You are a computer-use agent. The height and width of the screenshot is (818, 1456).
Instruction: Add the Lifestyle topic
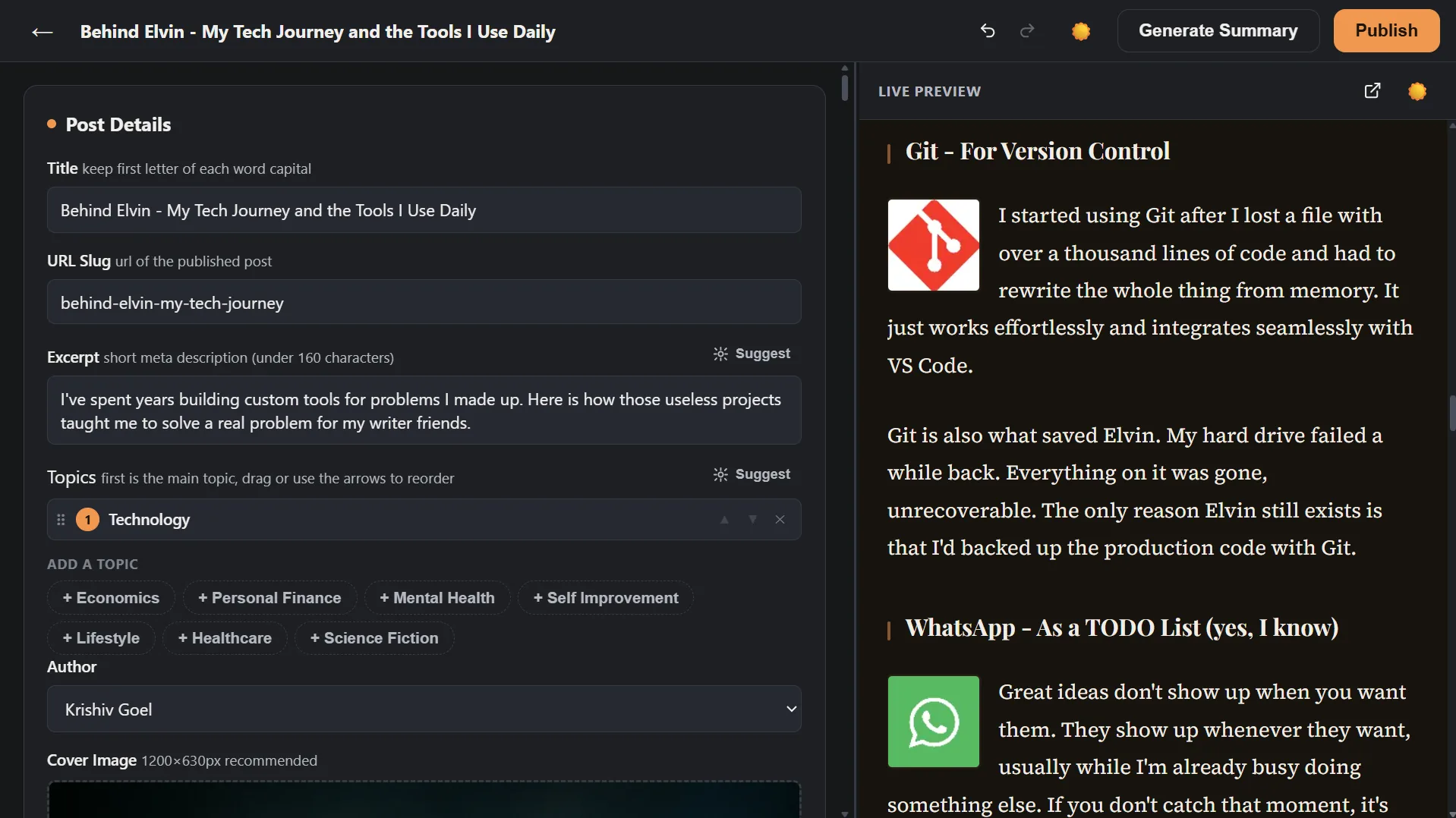pos(101,638)
